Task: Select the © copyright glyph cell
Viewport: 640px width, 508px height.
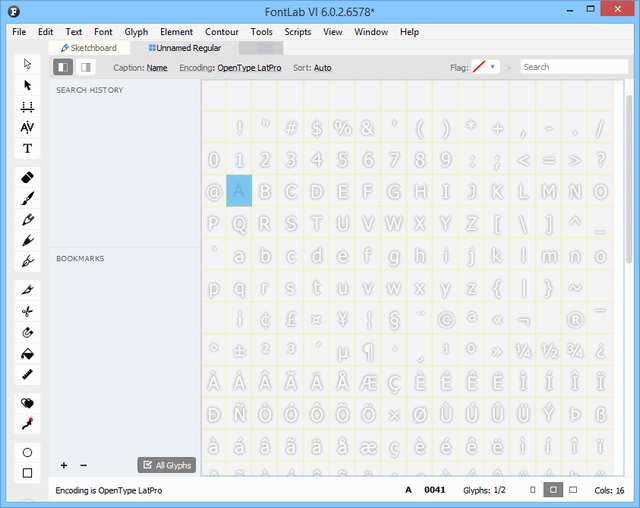Action: pyautogui.click(x=446, y=319)
